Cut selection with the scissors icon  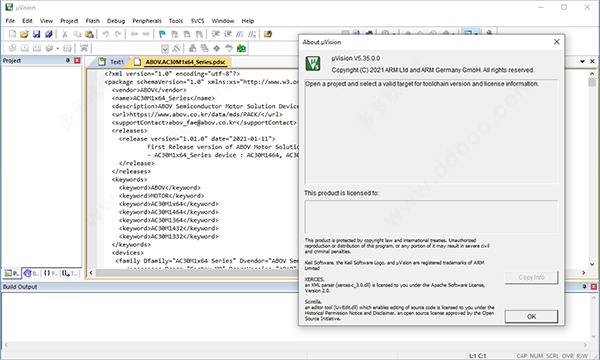[x=65, y=34]
